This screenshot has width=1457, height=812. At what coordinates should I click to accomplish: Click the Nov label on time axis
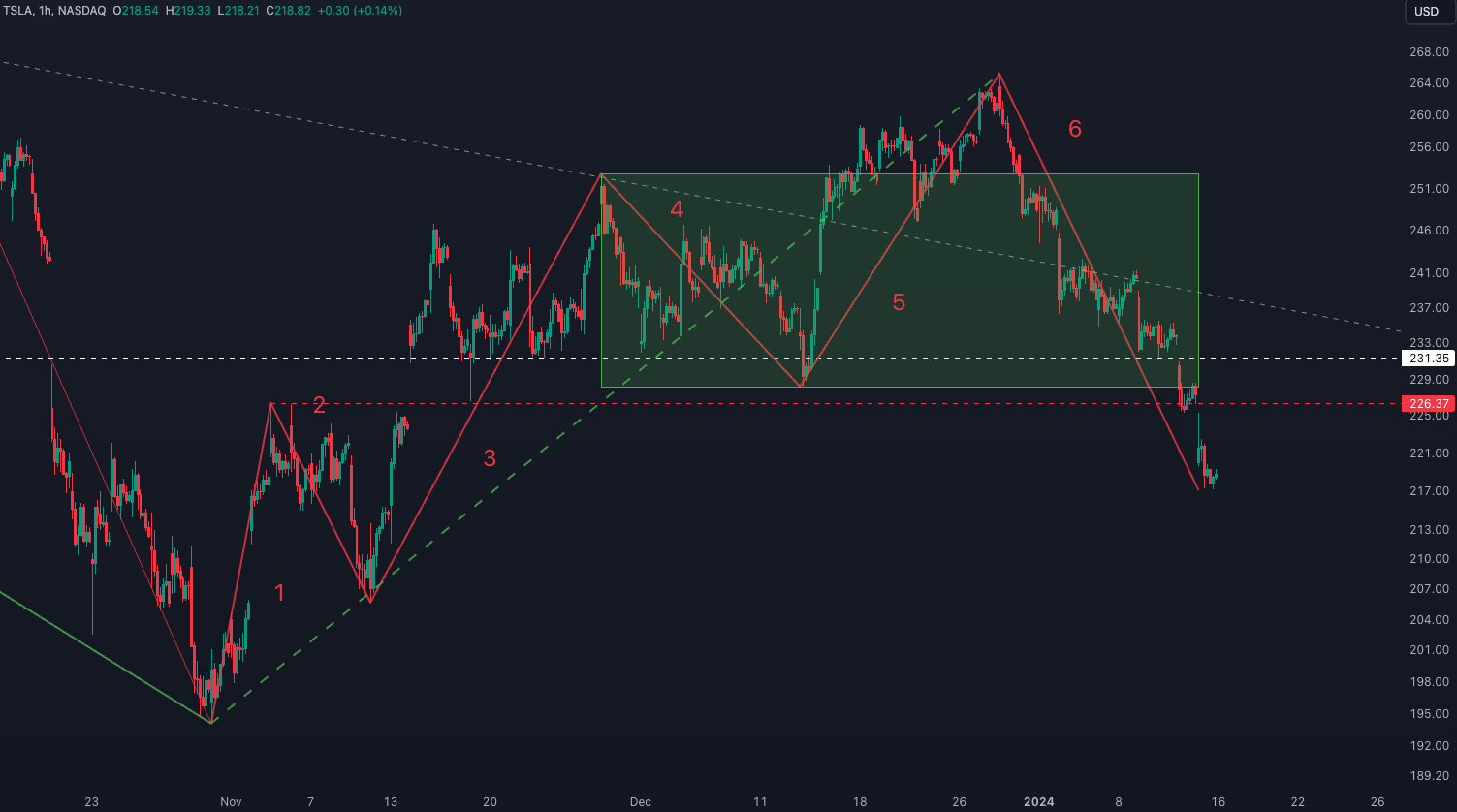coord(230,802)
